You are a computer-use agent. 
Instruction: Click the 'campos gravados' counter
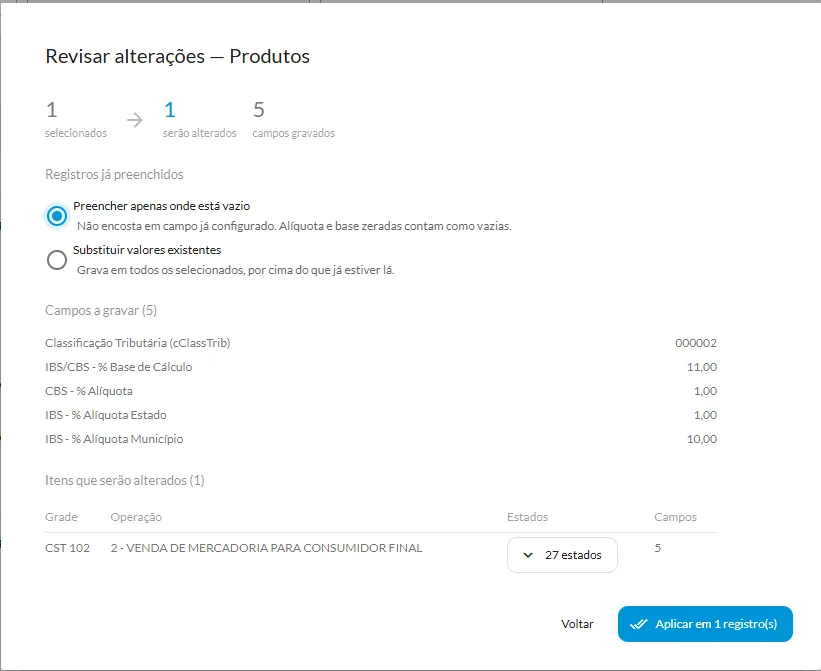point(293,120)
